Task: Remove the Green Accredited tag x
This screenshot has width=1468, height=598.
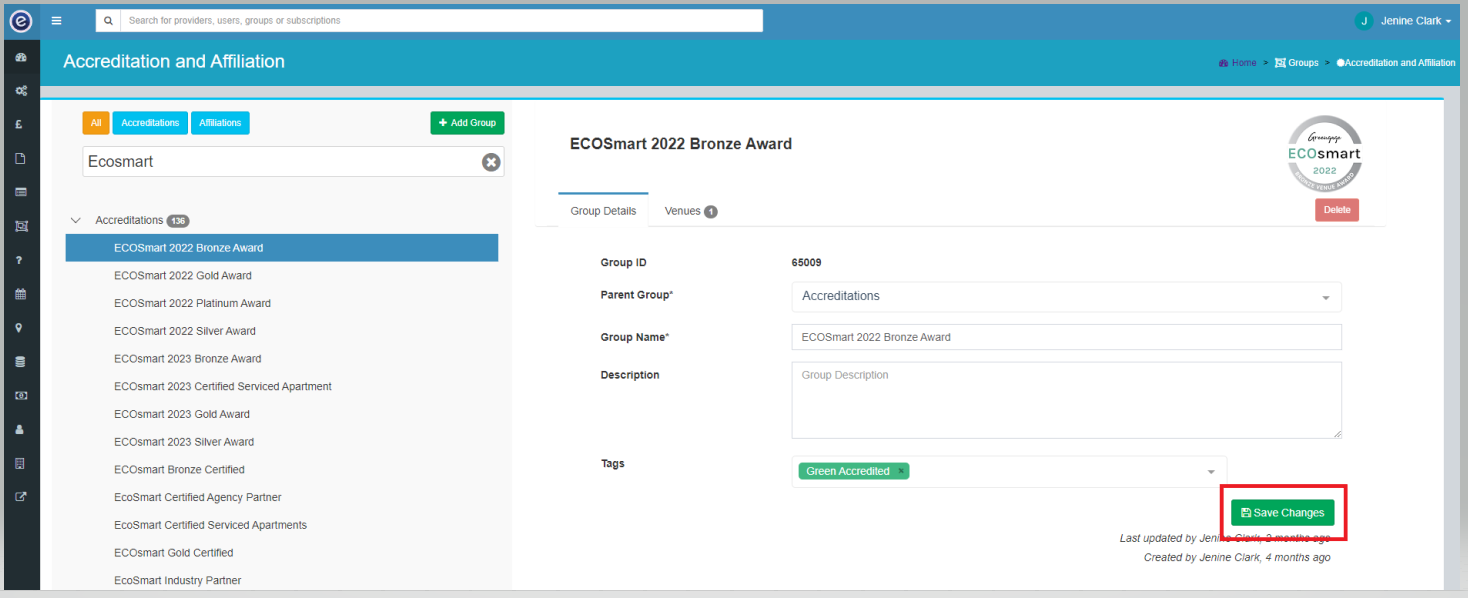Action: click(901, 471)
